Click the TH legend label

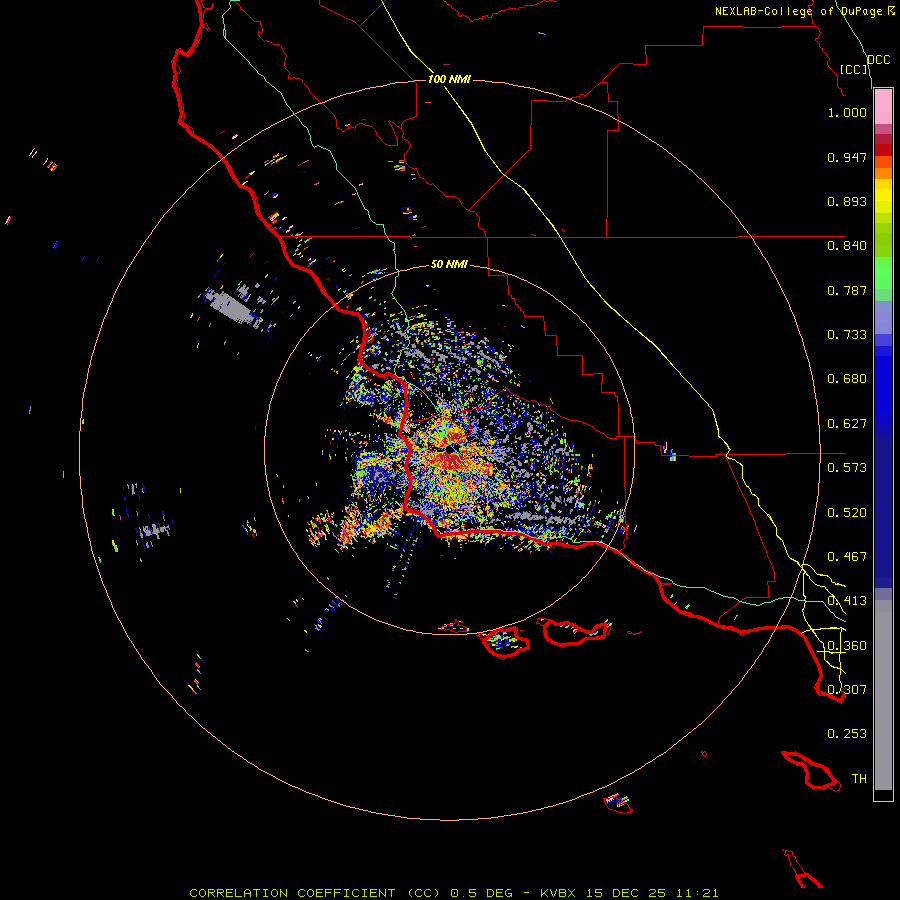click(x=859, y=779)
